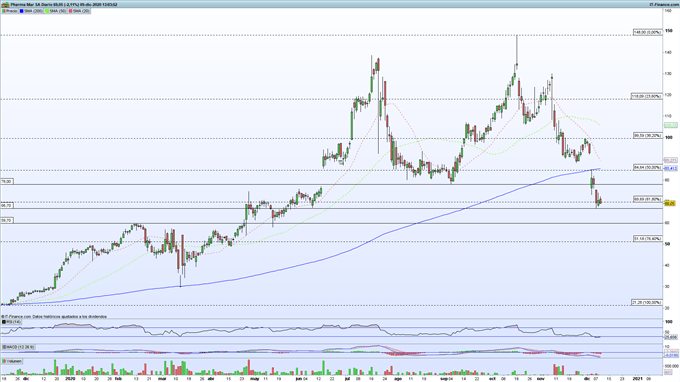The height and width of the screenshot is (382, 680).
Task: Select the 69,69 (61,80%) retracement label
Action: 647,199
